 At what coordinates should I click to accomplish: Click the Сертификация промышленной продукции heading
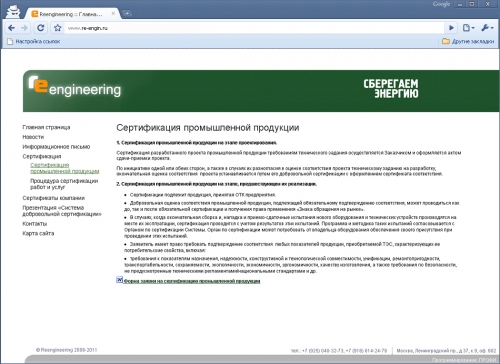coord(208,128)
